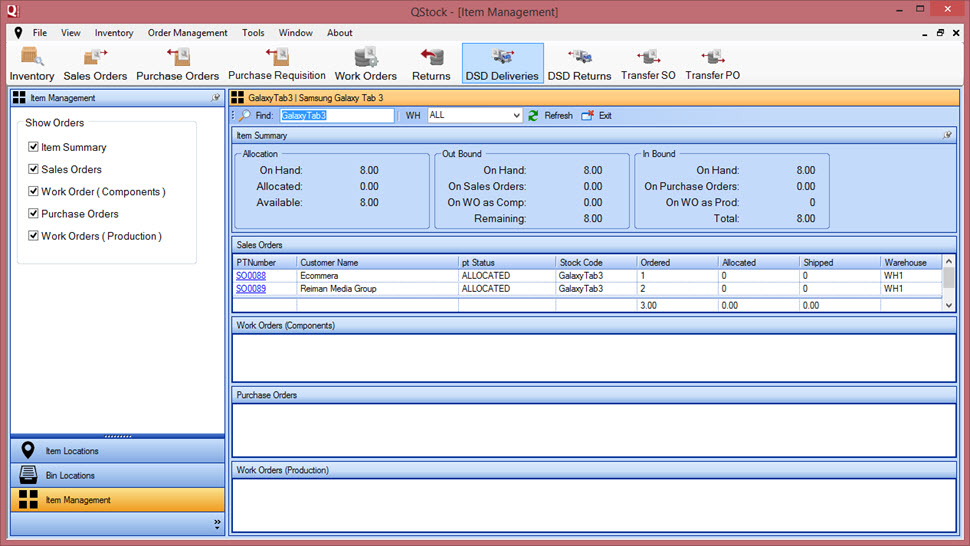Toggle the Purchase Orders checkbox
970x546 pixels.
pos(34,214)
